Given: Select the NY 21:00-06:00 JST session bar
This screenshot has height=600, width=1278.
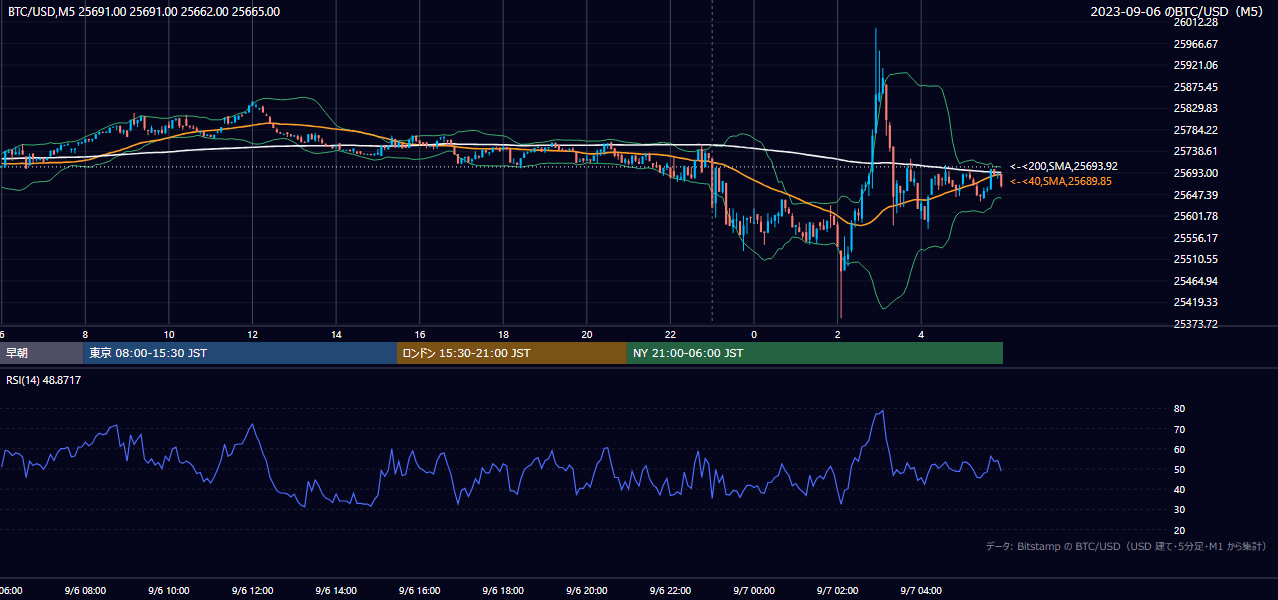Looking at the screenshot, I should click(x=815, y=353).
